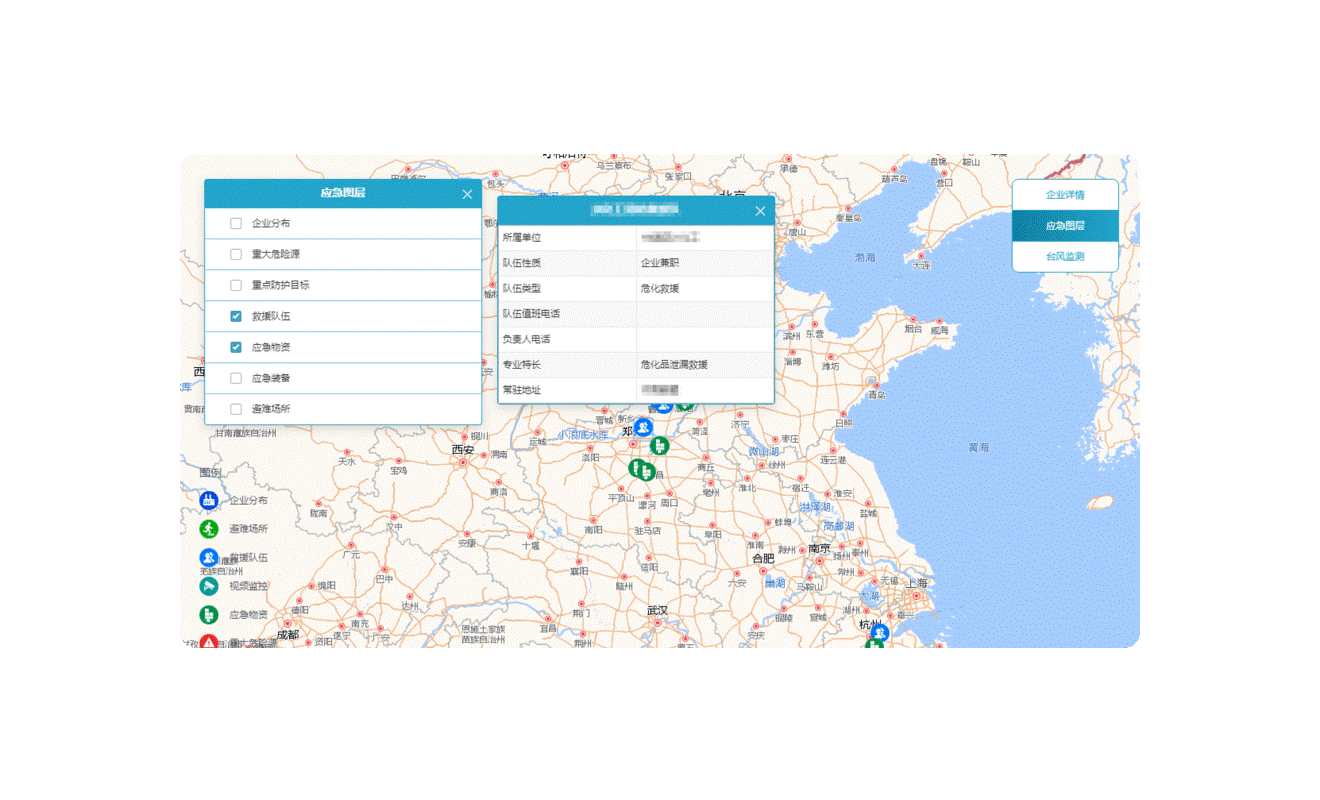Uncheck the 救援队伍 layer checkbox

pos(236,316)
